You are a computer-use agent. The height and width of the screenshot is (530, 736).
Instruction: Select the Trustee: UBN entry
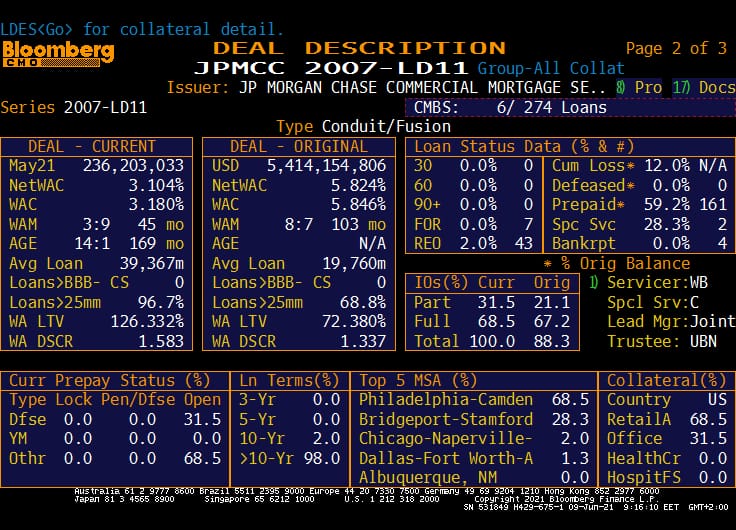pos(662,342)
